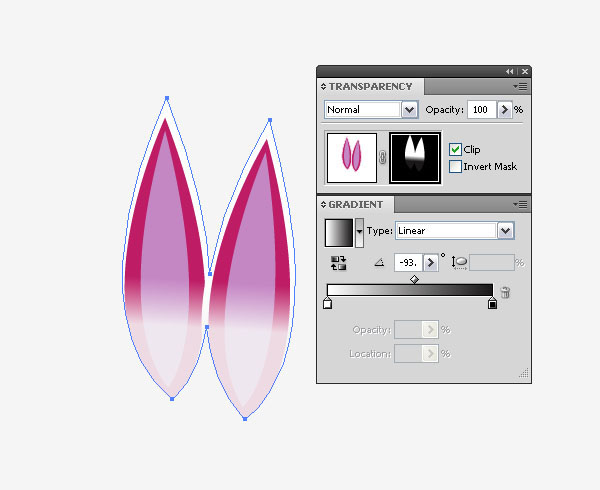Close the floating panel group
The height and width of the screenshot is (490, 600).
[525, 72]
